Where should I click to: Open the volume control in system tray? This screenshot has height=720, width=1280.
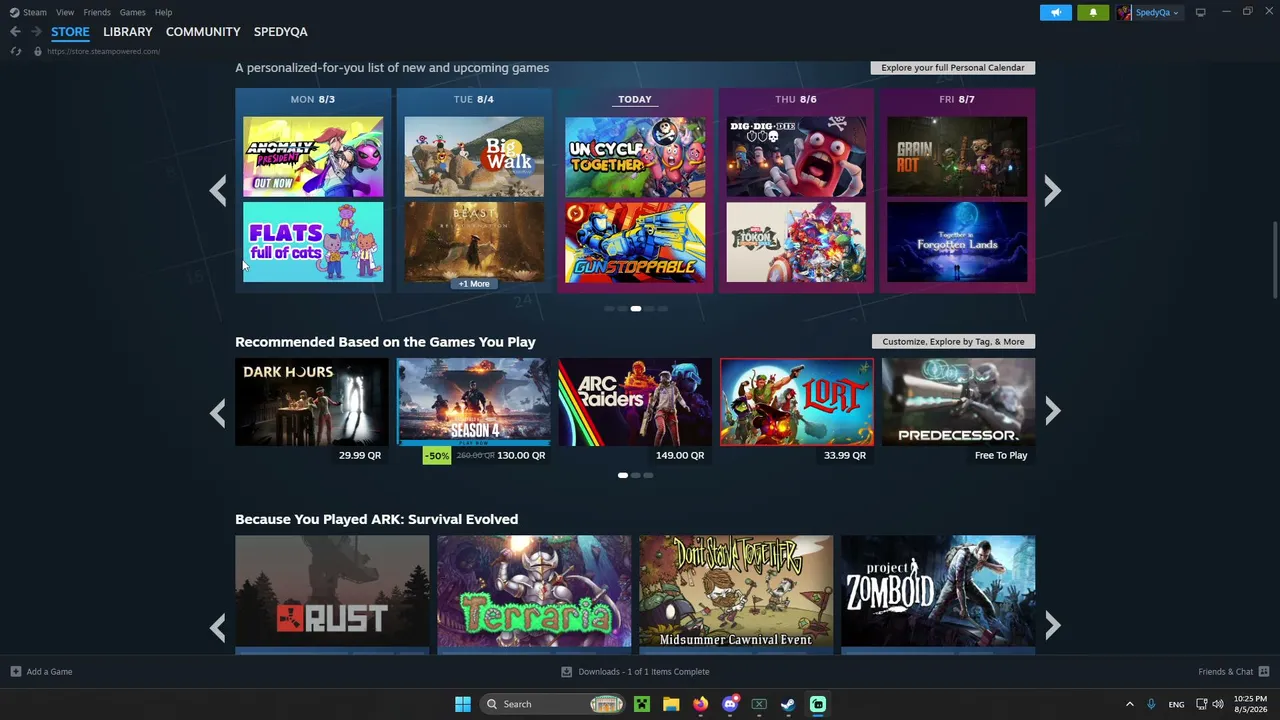[x=1218, y=704]
